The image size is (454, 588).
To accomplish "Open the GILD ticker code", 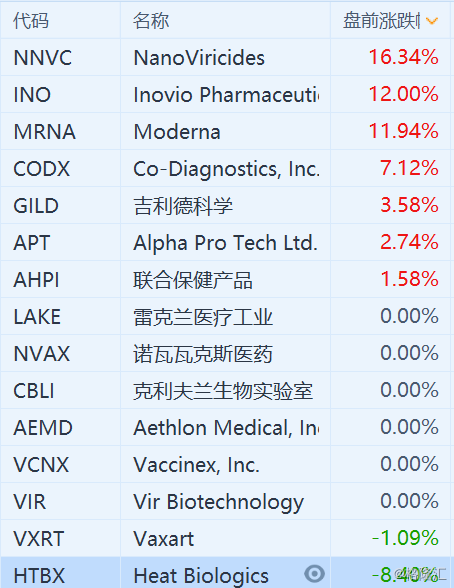I will point(36,206).
